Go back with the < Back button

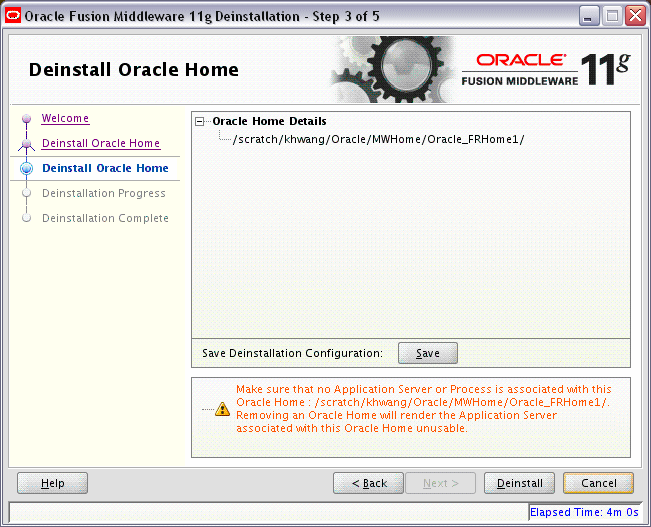pos(368,483)
